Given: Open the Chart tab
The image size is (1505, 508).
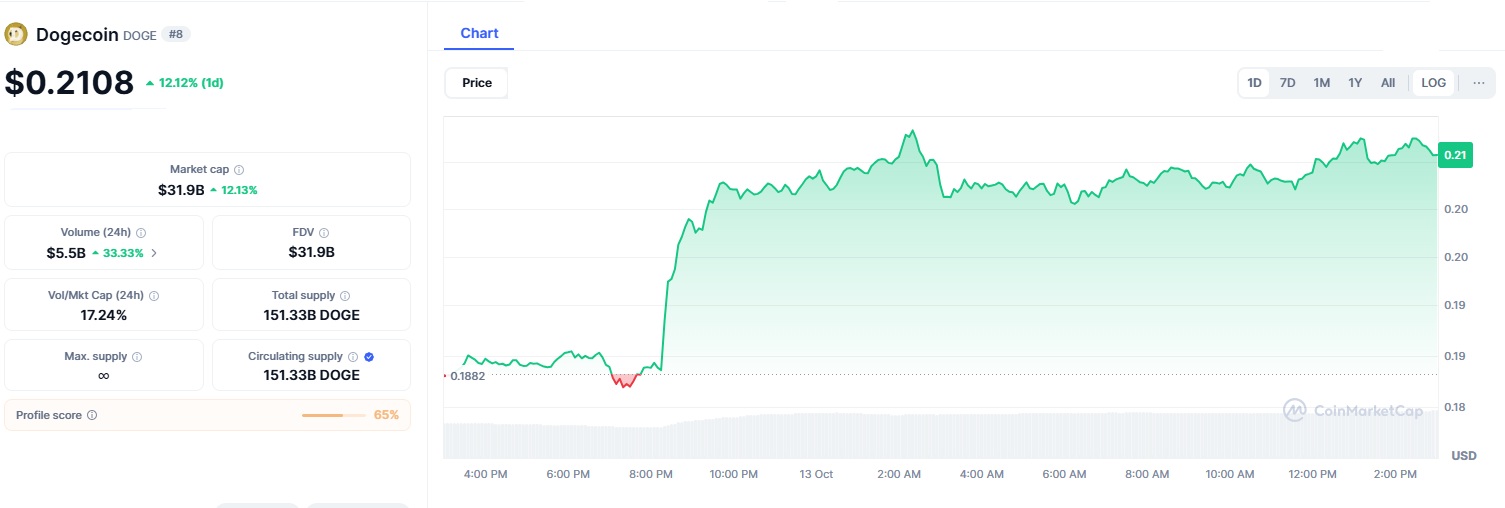Looking at the screenshot, I should [479, 33].
